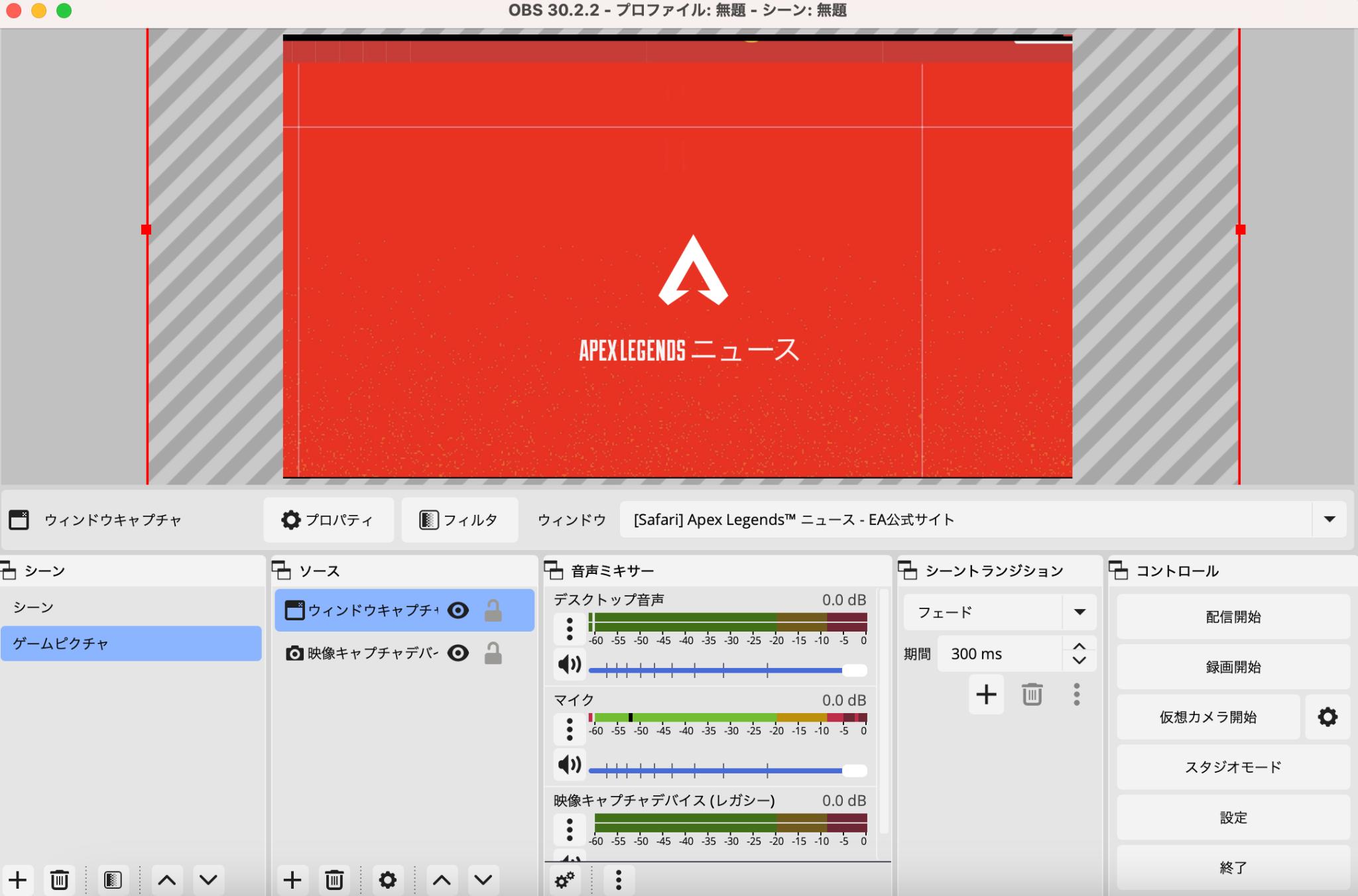This screenshot has height=896, width=1358.
Task: Open scene filters icon in Scenes toolbar
Action: click(113, 880)
